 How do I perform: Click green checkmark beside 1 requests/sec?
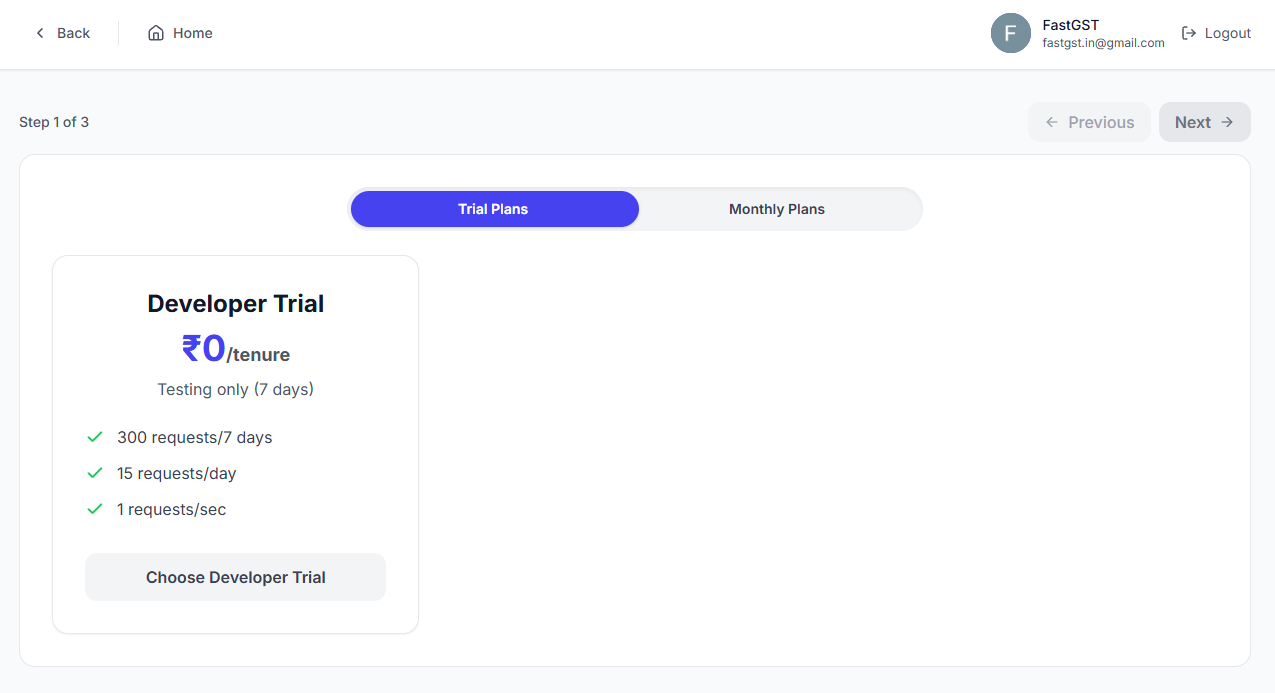click(x=95, y=509)
